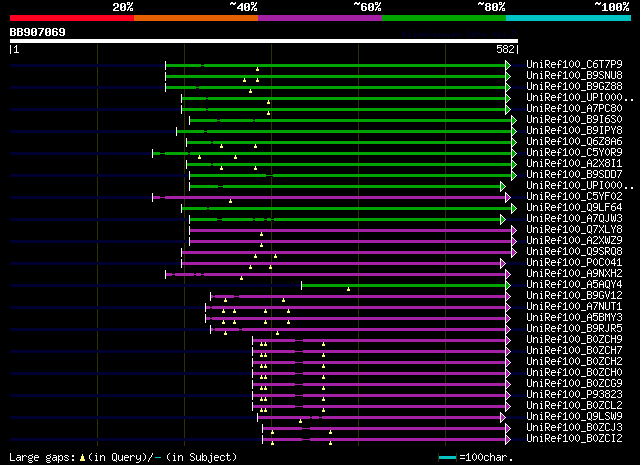Select the UniRef100_C5YF02 label

pos(574,196)
